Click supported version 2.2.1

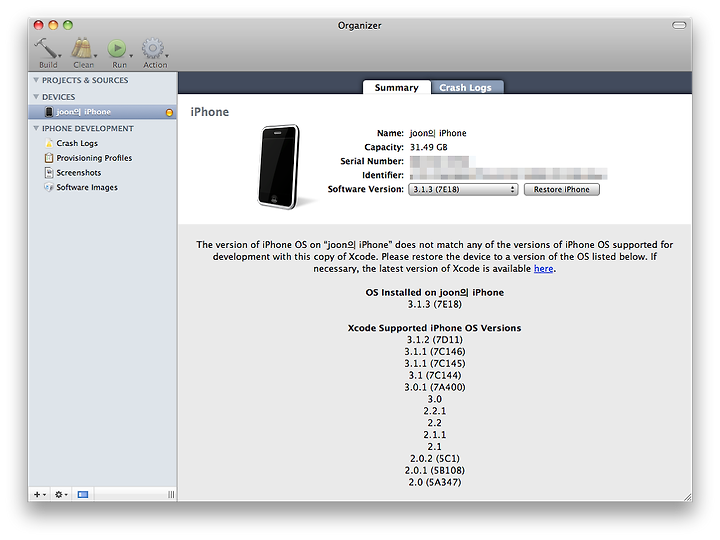tap(434, 411)
